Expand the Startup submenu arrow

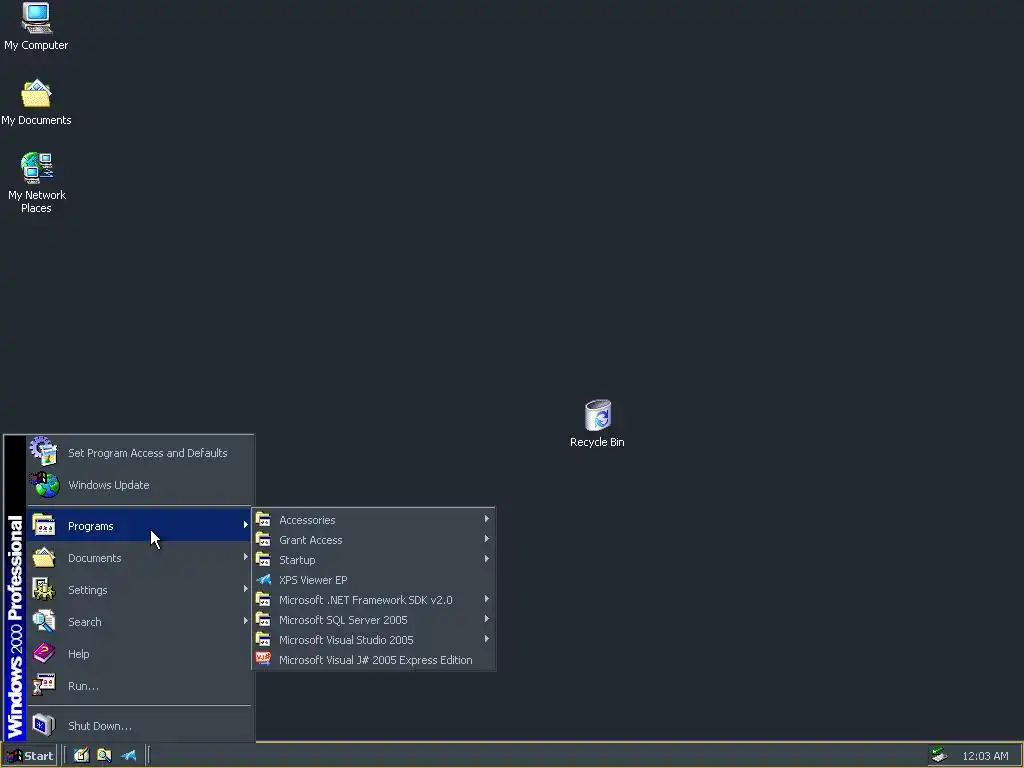click(x=487, y=559)
